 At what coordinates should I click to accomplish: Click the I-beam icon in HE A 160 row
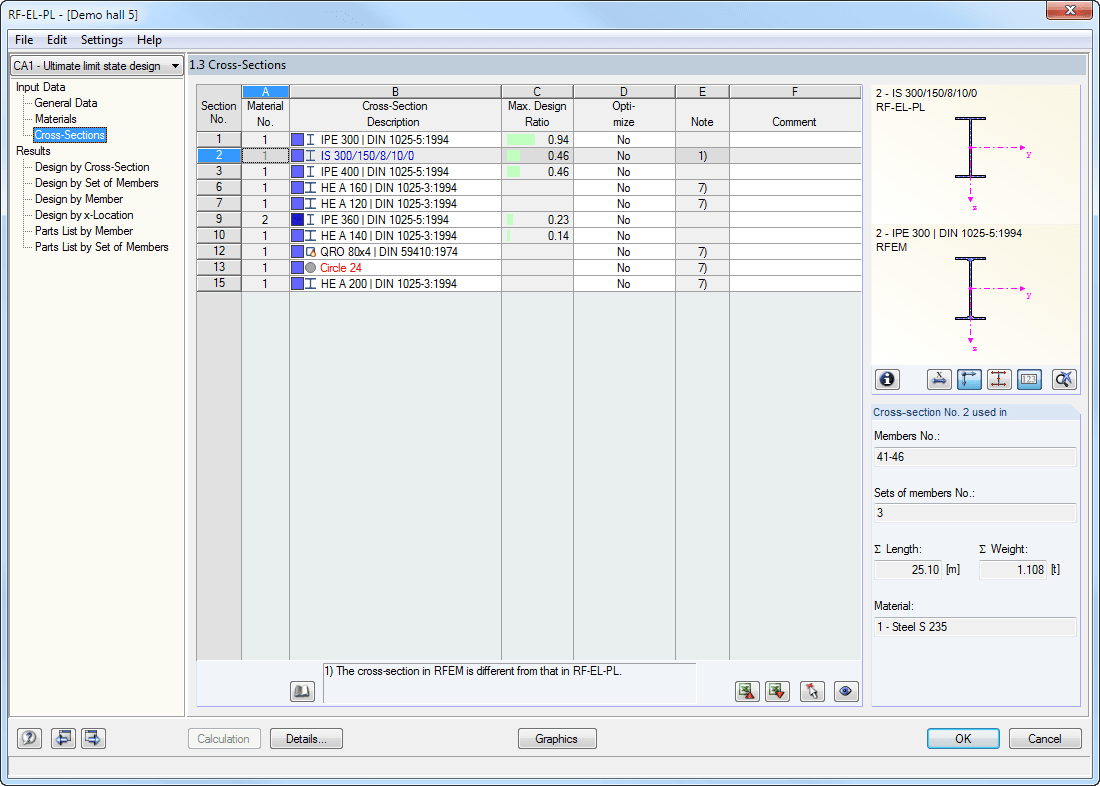tap(311, 188)
